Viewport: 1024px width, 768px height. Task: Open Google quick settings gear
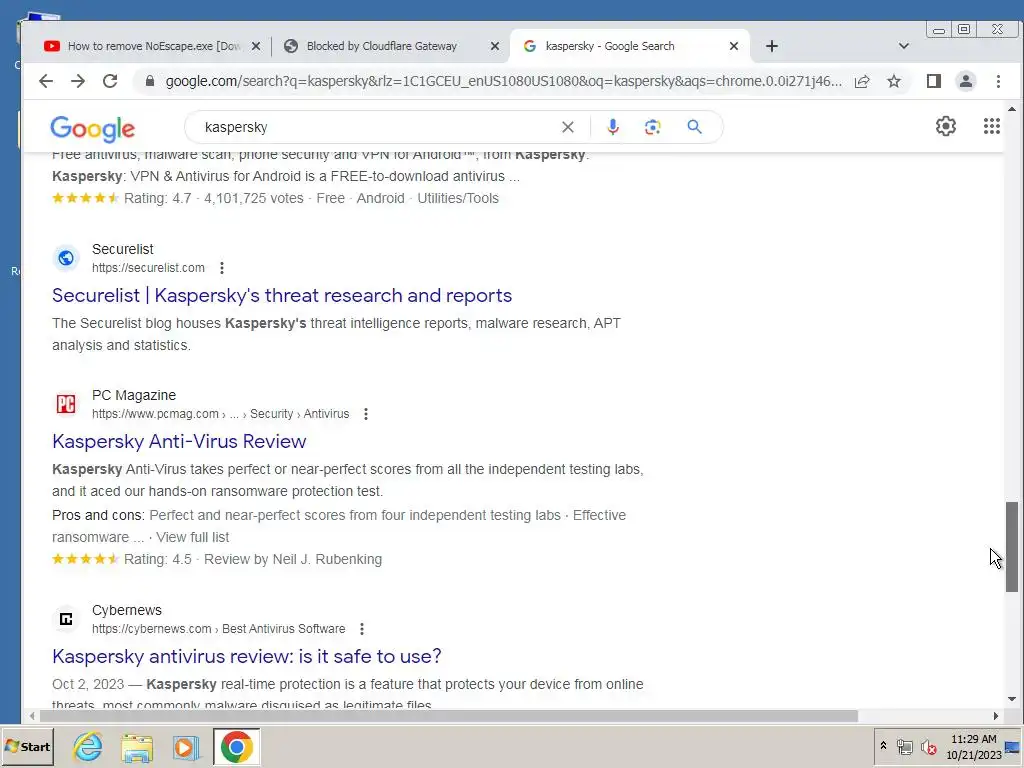[x=945, y=126]
